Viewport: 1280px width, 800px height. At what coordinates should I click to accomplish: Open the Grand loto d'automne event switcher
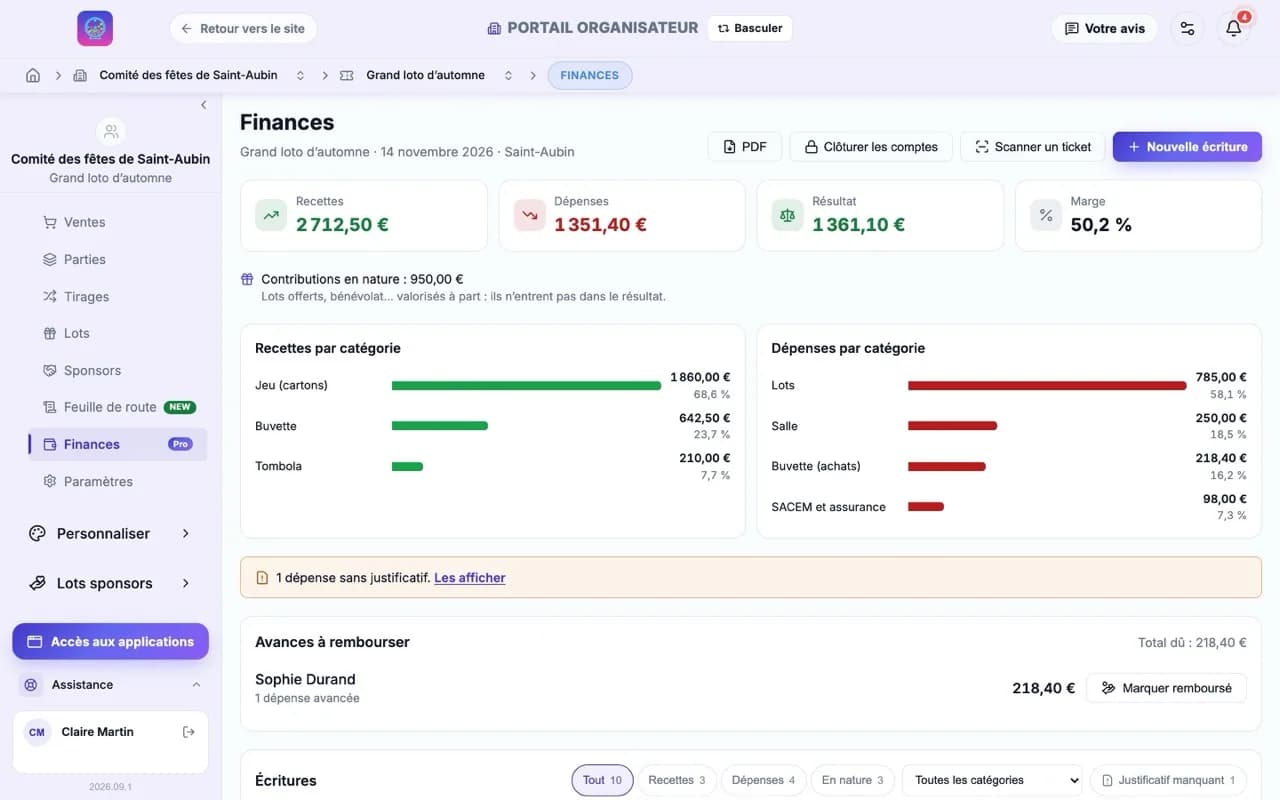[508, 75]
